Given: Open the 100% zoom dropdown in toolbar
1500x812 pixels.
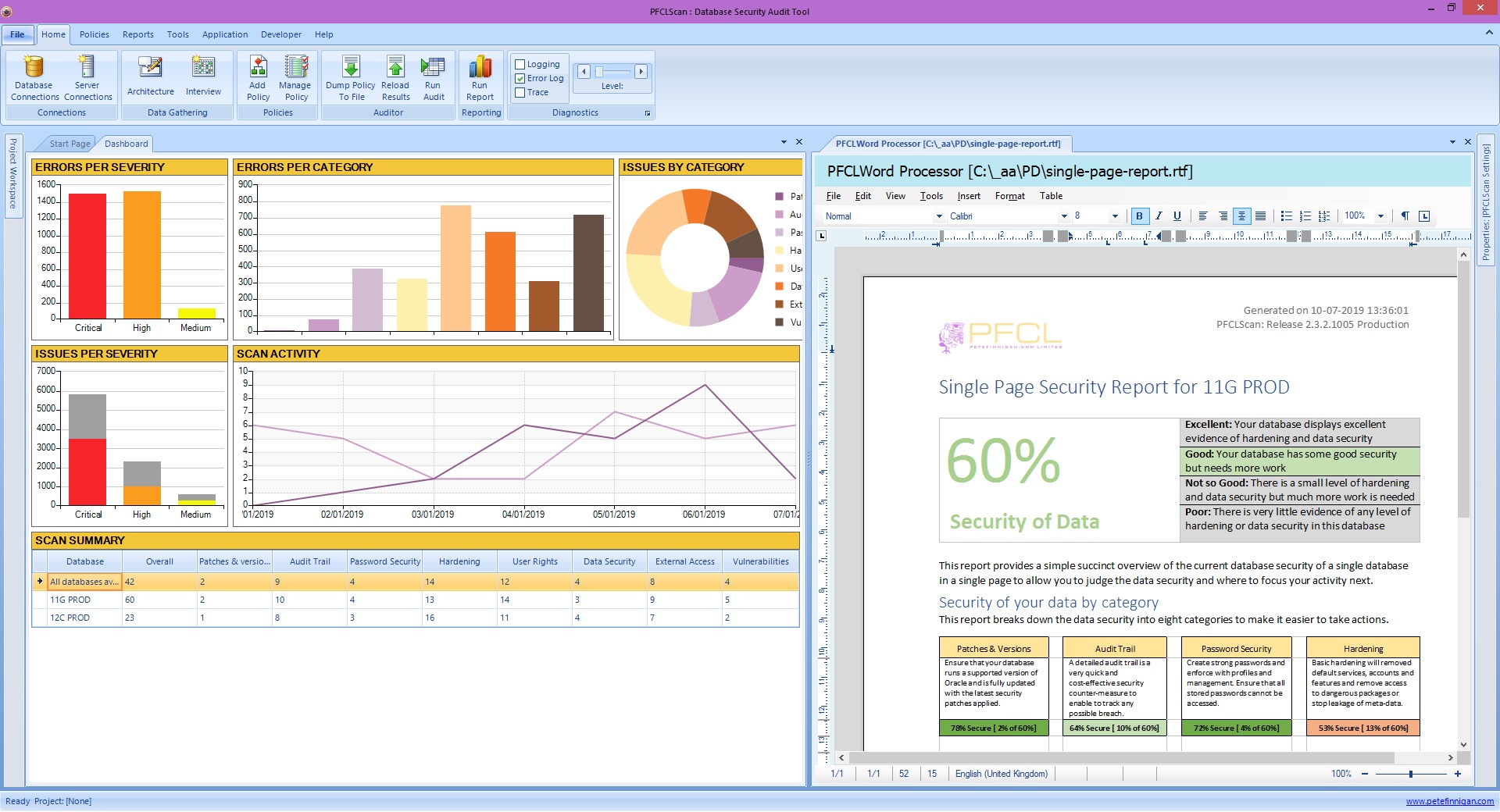Looking at the screenshot, I should point(1380,216).
